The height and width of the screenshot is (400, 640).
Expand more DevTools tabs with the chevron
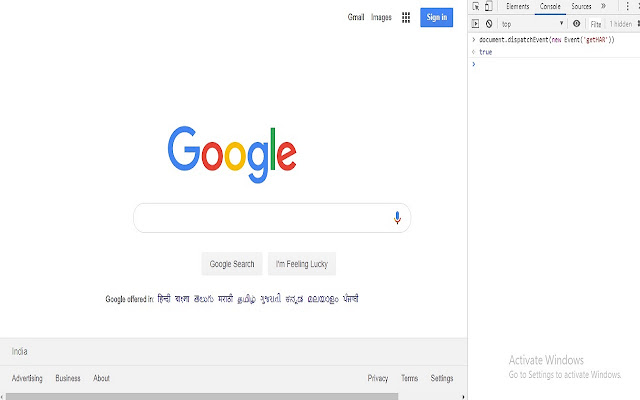[603, 6]
